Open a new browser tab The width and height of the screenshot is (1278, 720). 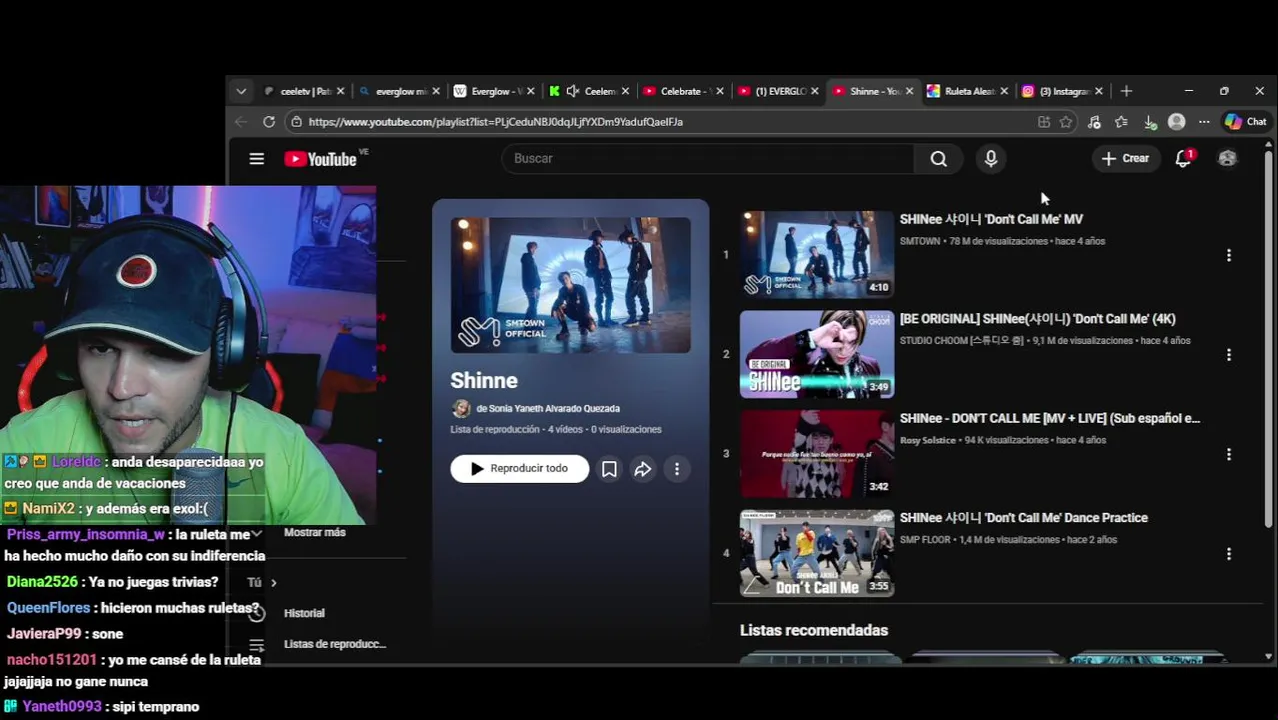tap(1126, 91)
